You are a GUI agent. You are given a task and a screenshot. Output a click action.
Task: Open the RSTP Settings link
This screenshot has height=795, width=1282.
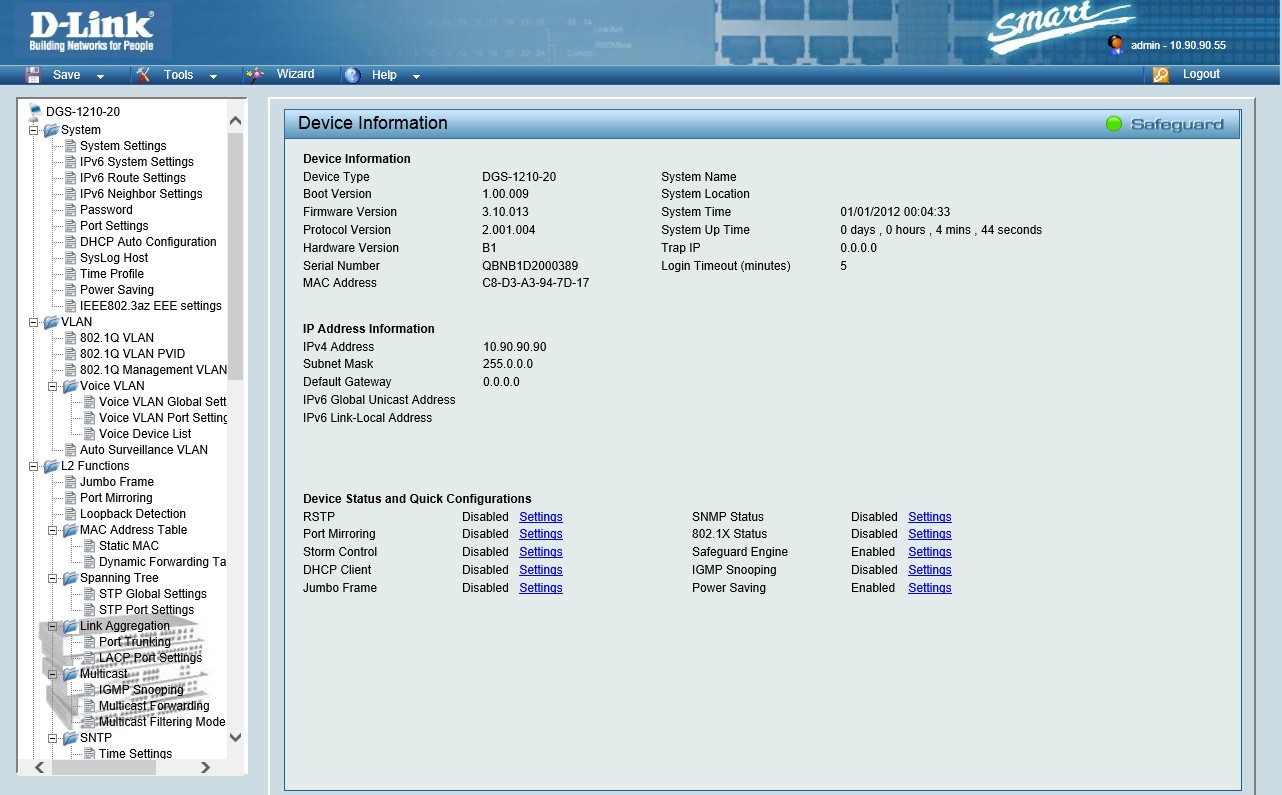click(540, 517)
